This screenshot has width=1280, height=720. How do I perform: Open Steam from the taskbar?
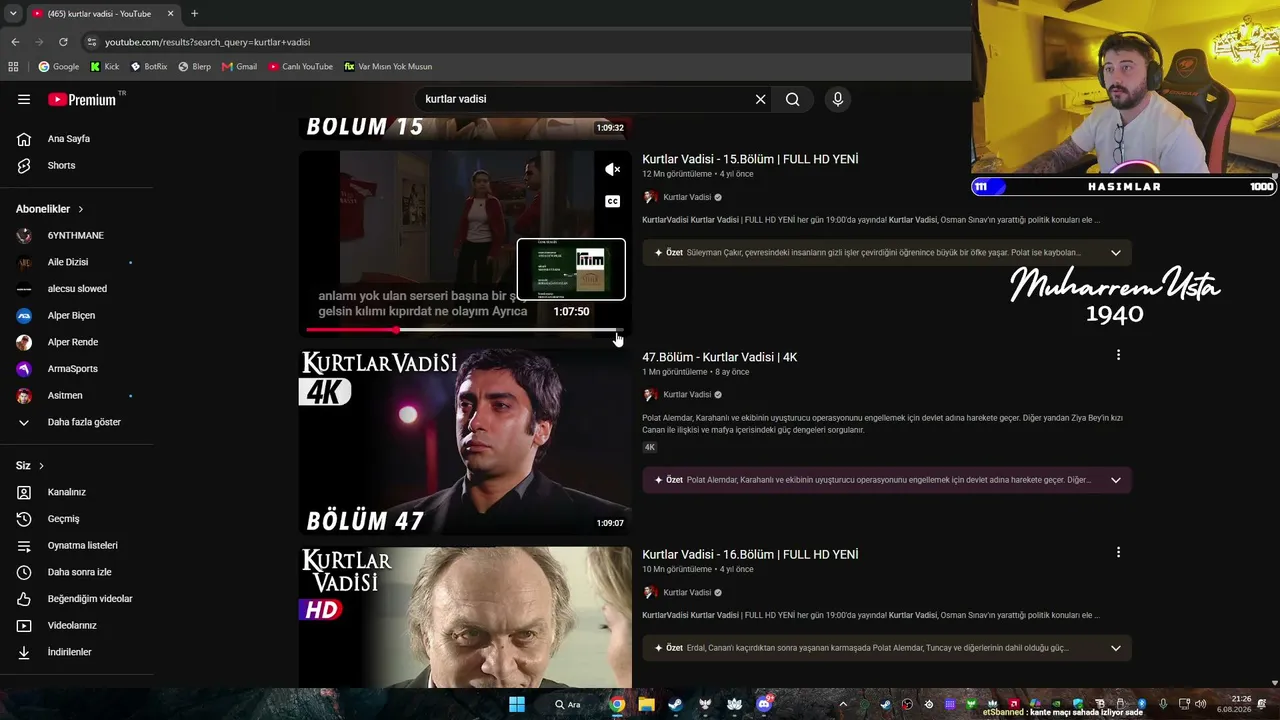pyautogui.click(x=676, y=704)
